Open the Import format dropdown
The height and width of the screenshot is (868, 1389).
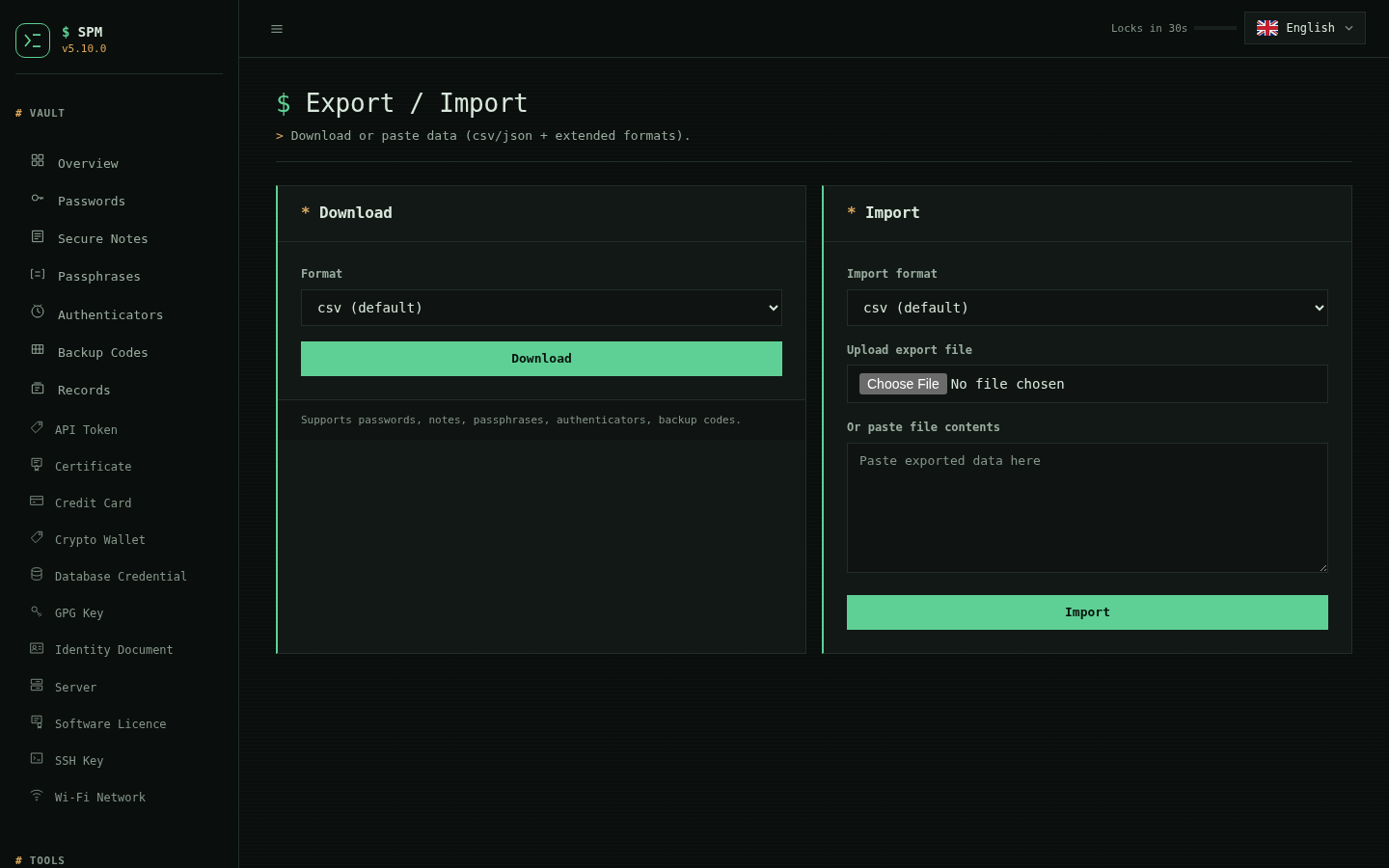1087,308
